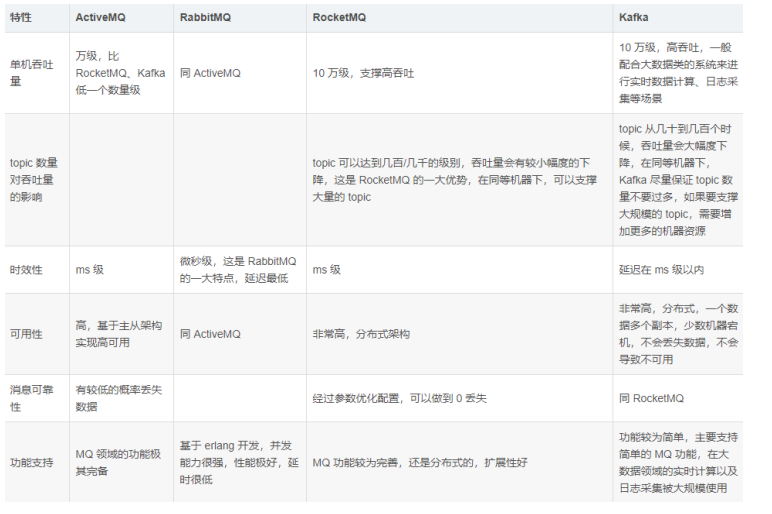
Task: Click ActiveMQ cell 高，基于主从架构实现高可用
Action: coord(119,334)
